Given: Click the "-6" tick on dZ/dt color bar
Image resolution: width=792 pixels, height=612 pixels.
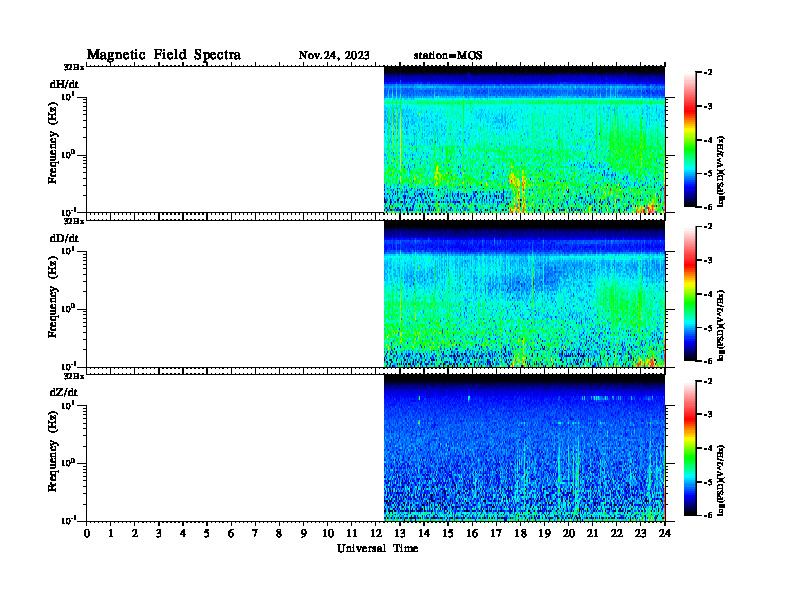Looking at the screenshot, I should [708, 515].
